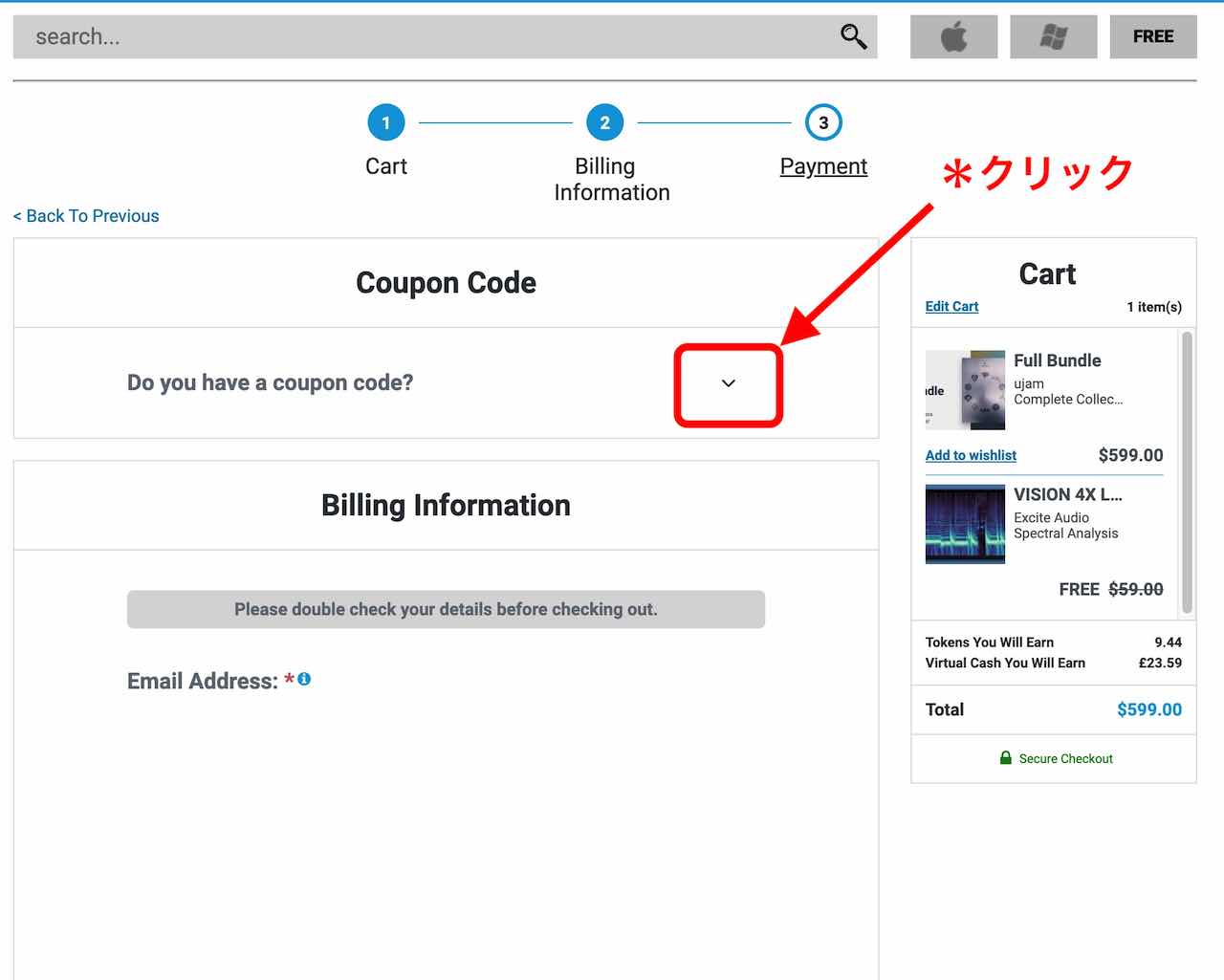Screen dimensions: 1224x980
Task: Click step 2 Billing Information circle
Action: pyautogui.click(x=604, y=122)
